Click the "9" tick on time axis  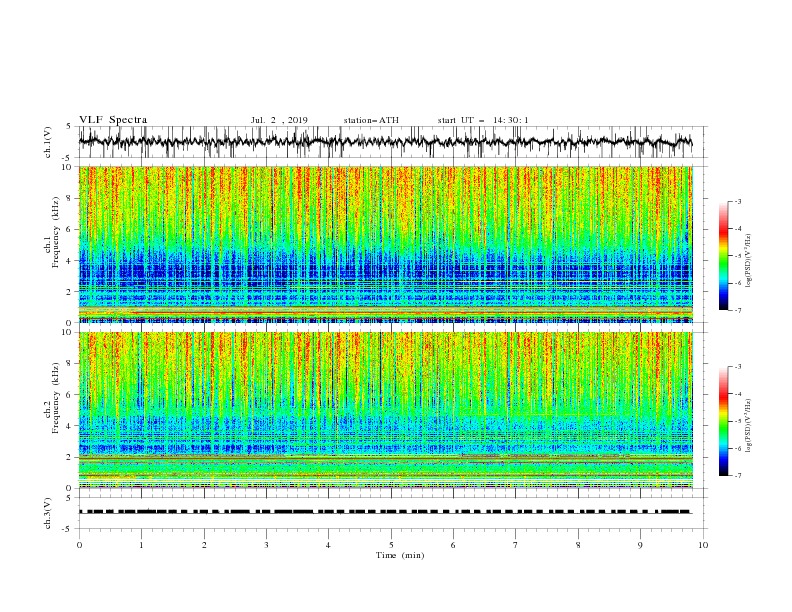coord(640,545)
